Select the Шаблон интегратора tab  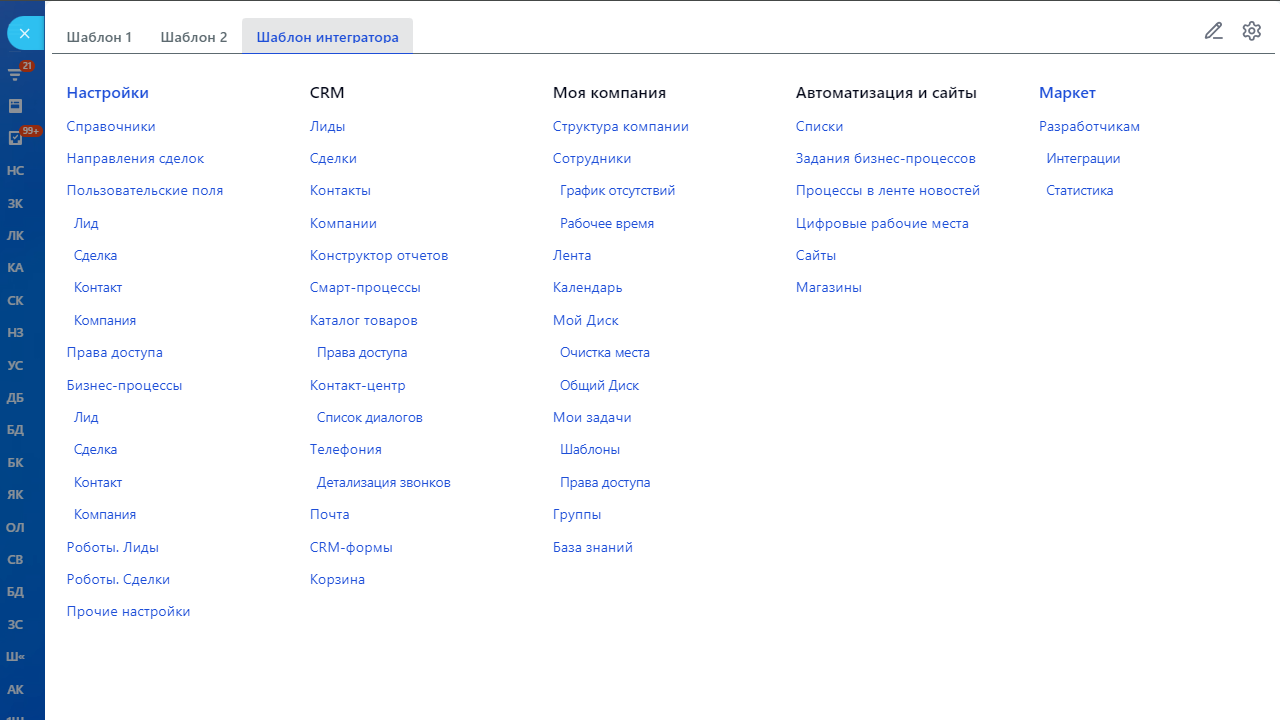(x=327, y=37)
